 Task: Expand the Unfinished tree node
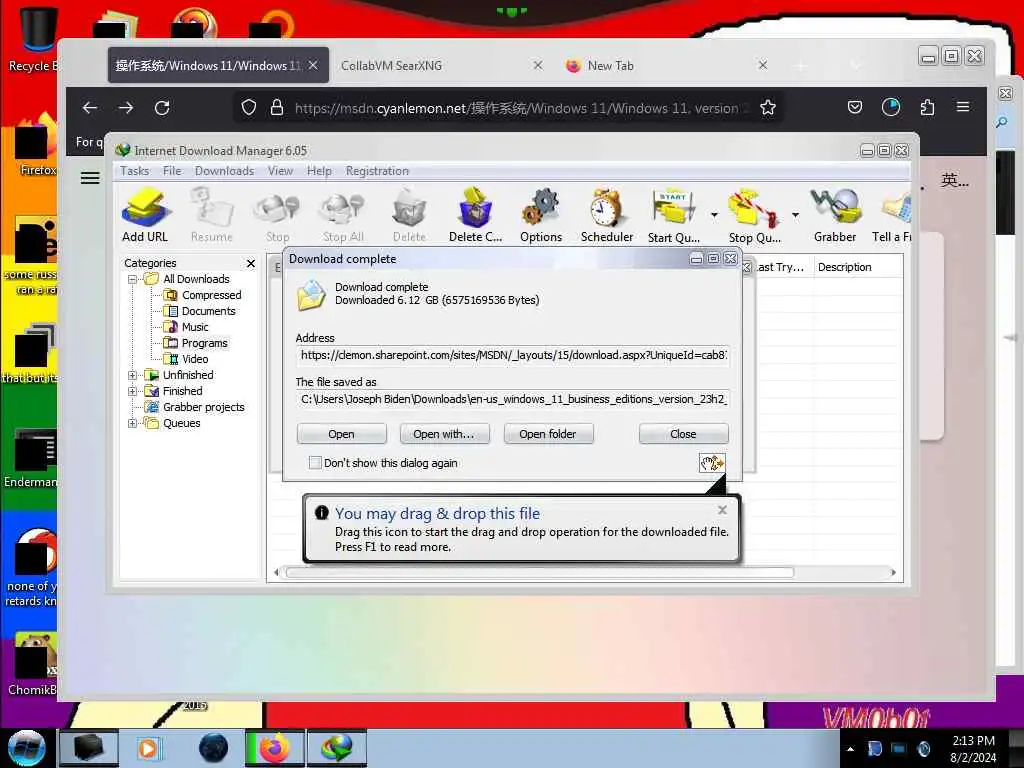pyautogui.click(x=133, y=376)
